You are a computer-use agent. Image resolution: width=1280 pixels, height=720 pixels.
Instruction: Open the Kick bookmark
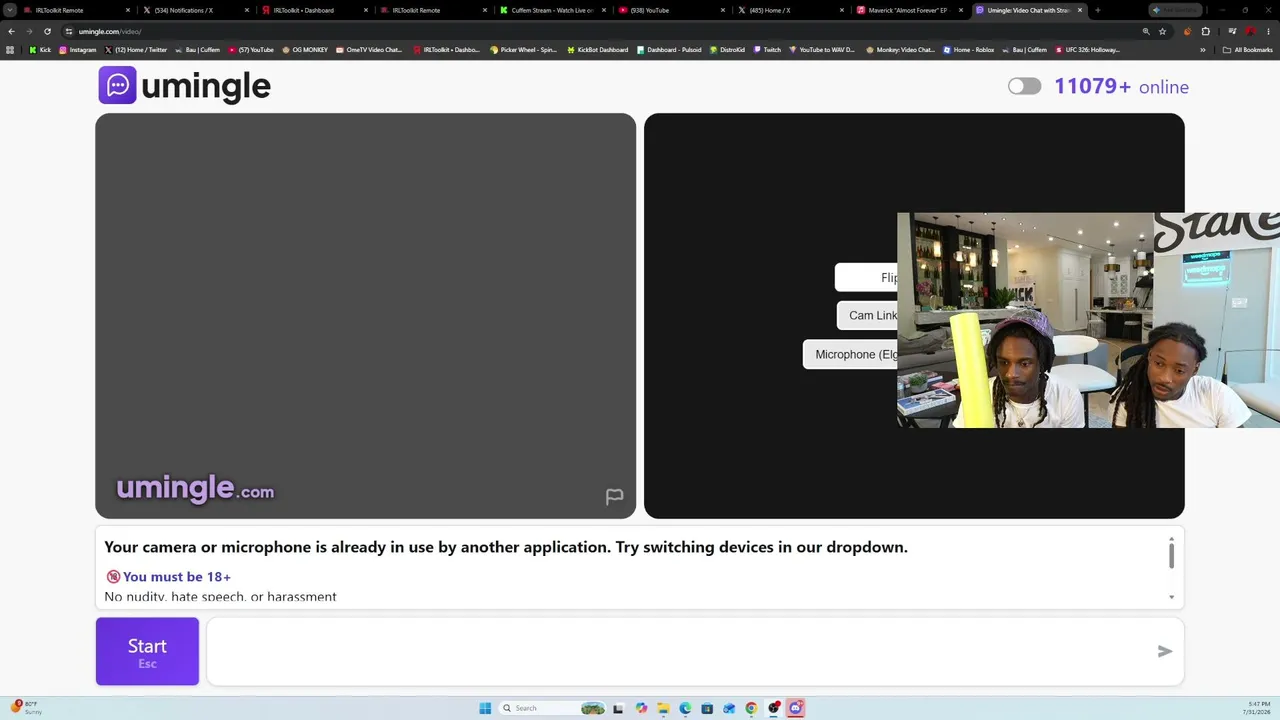click(x=40, y=50)
